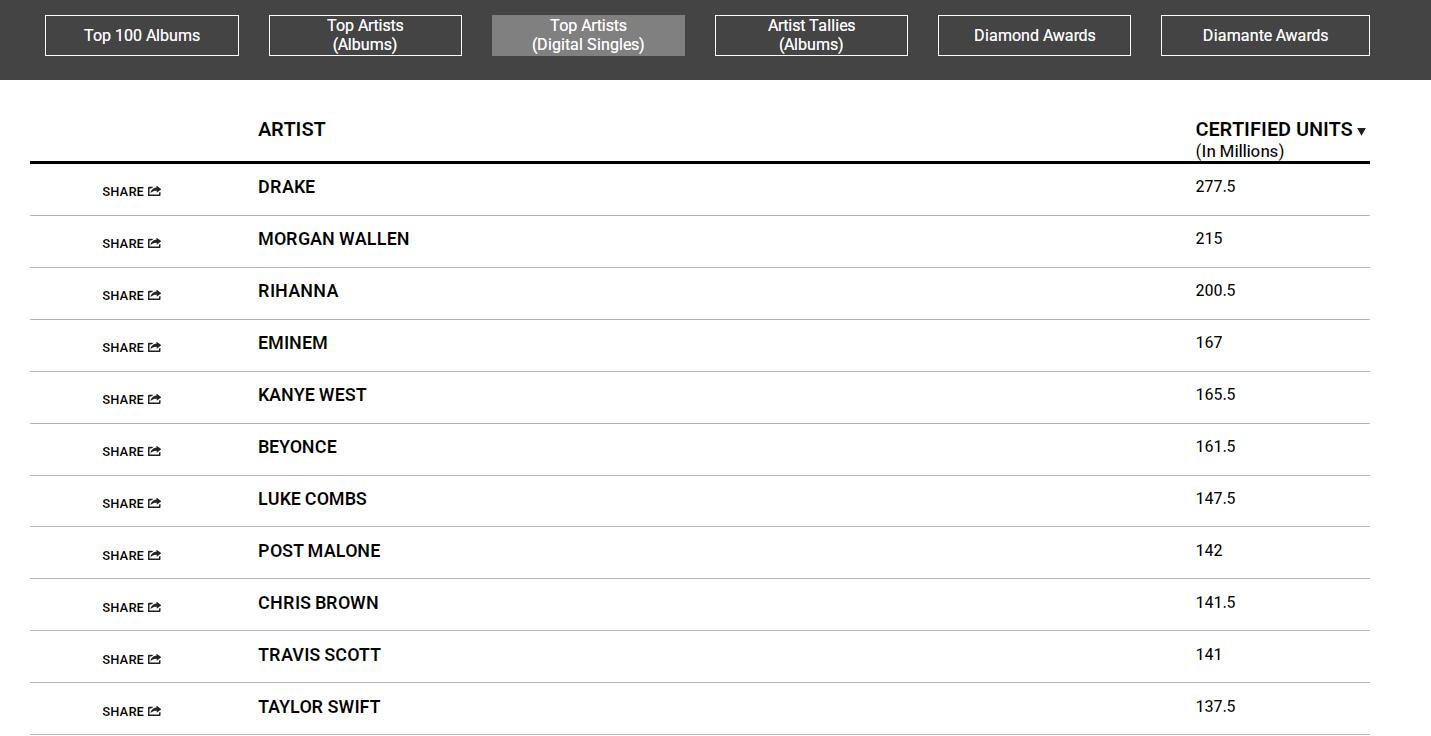Open the Diamante Awards tab

[x=1265, y=35]
